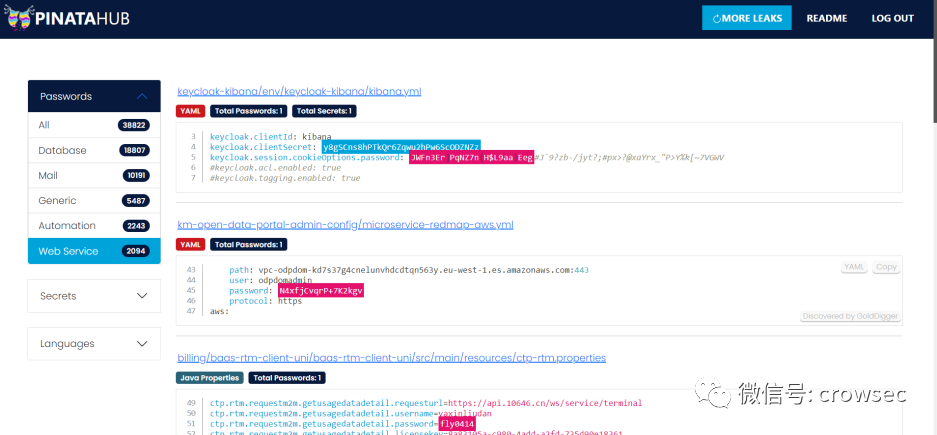Click the page vertical scrollbar thumb
This screenshot has width=937, height=435.
pyautogui.click(x=933, y=62)
